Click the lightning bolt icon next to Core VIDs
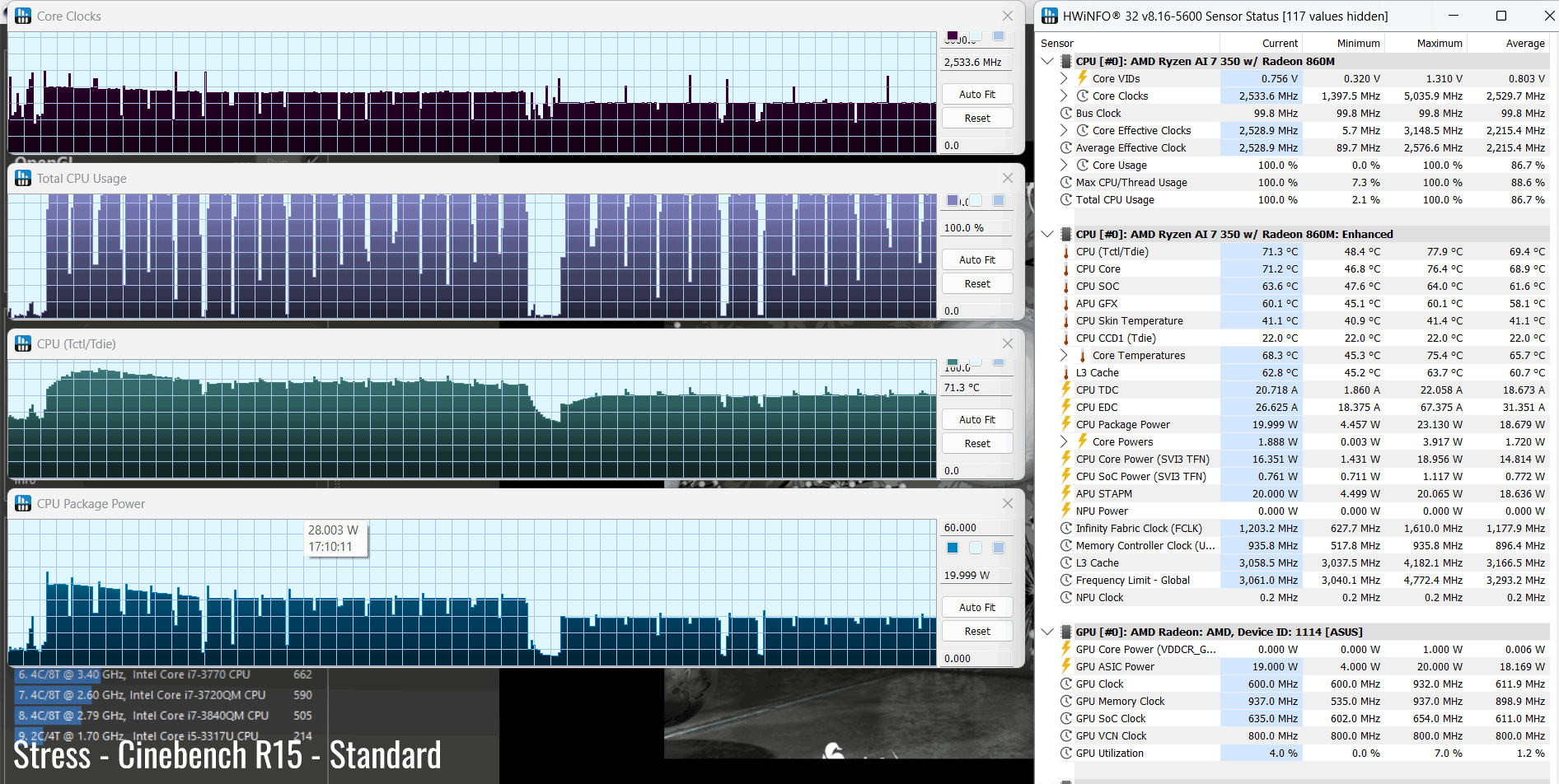Screen dimensions: 1559x784 pyautogui.click(x=1083, y=78)
